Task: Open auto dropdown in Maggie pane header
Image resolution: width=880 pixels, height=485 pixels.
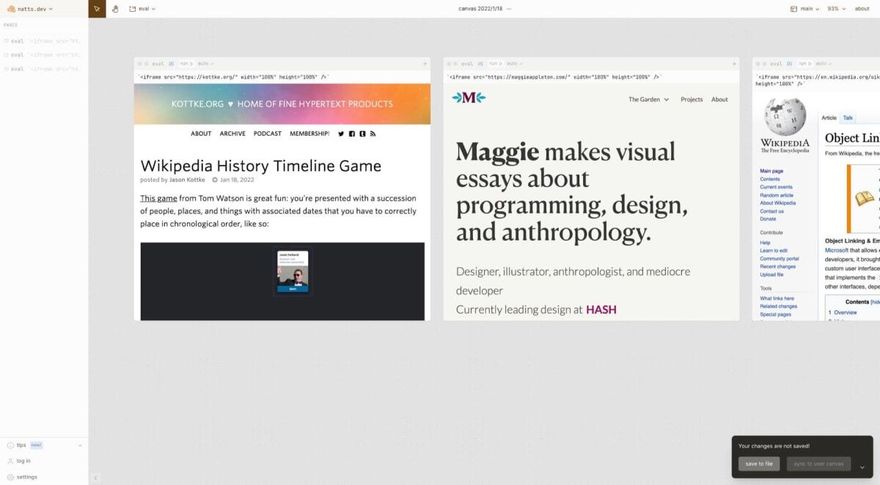Action: click(515, 64)
